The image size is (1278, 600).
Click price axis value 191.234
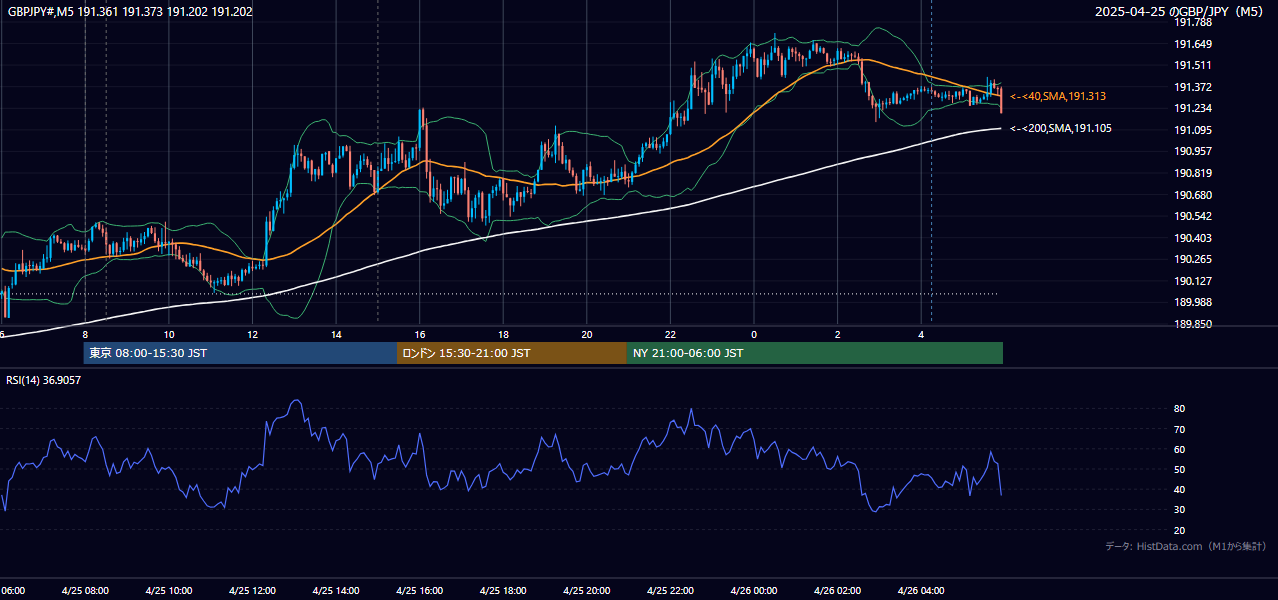[1193, 108]
